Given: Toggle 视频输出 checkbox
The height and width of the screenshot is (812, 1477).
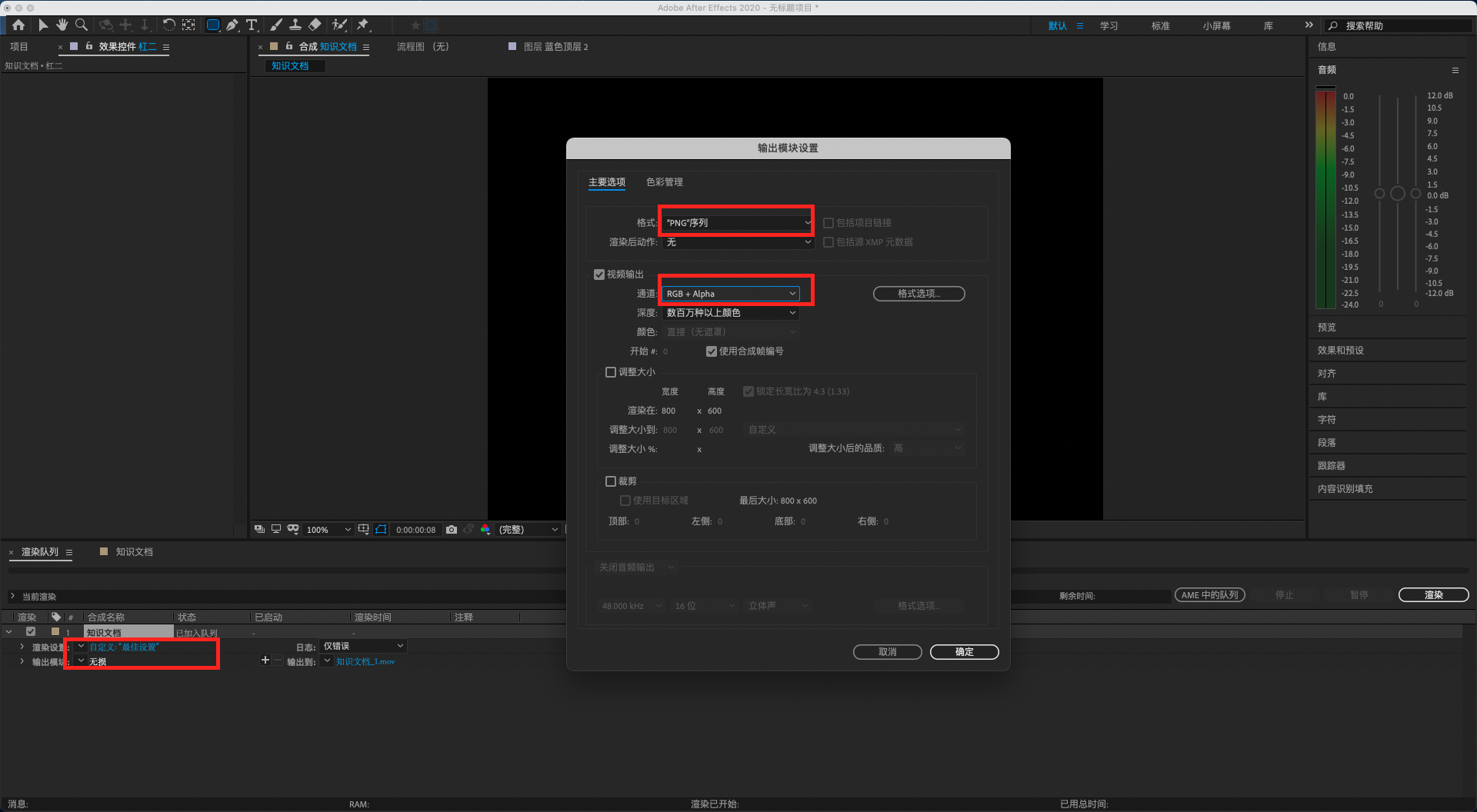Looking at the screenshot, I should click(x=599, y=275).
